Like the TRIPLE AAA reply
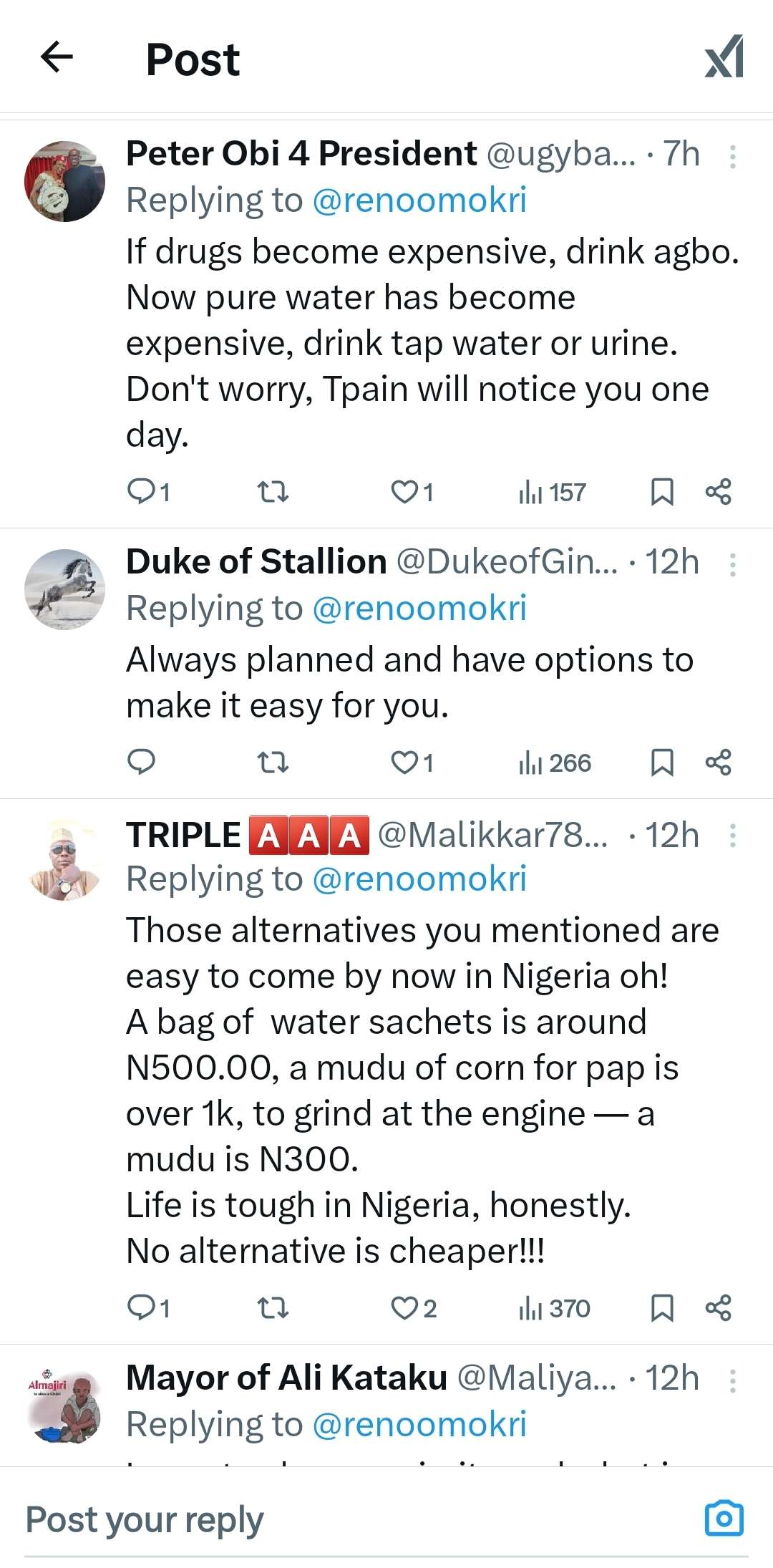The height and width of the screenshot is (1568, 773). pyautogui.click(x=405, y=1308)
